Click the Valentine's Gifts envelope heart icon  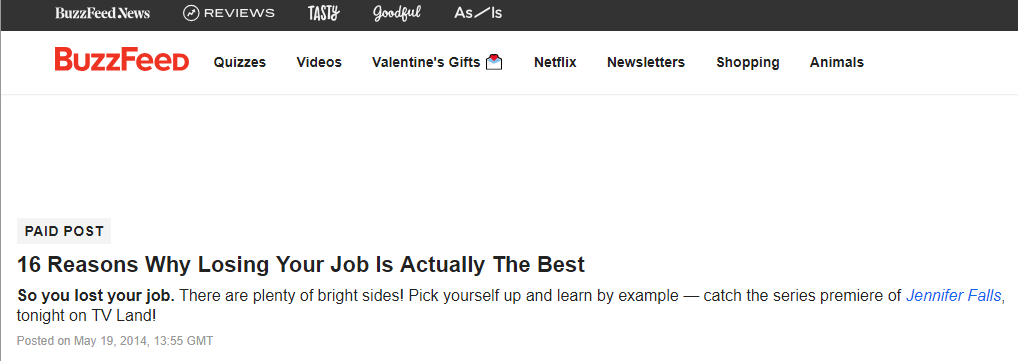pyautogui.click(x=494, y=62)
